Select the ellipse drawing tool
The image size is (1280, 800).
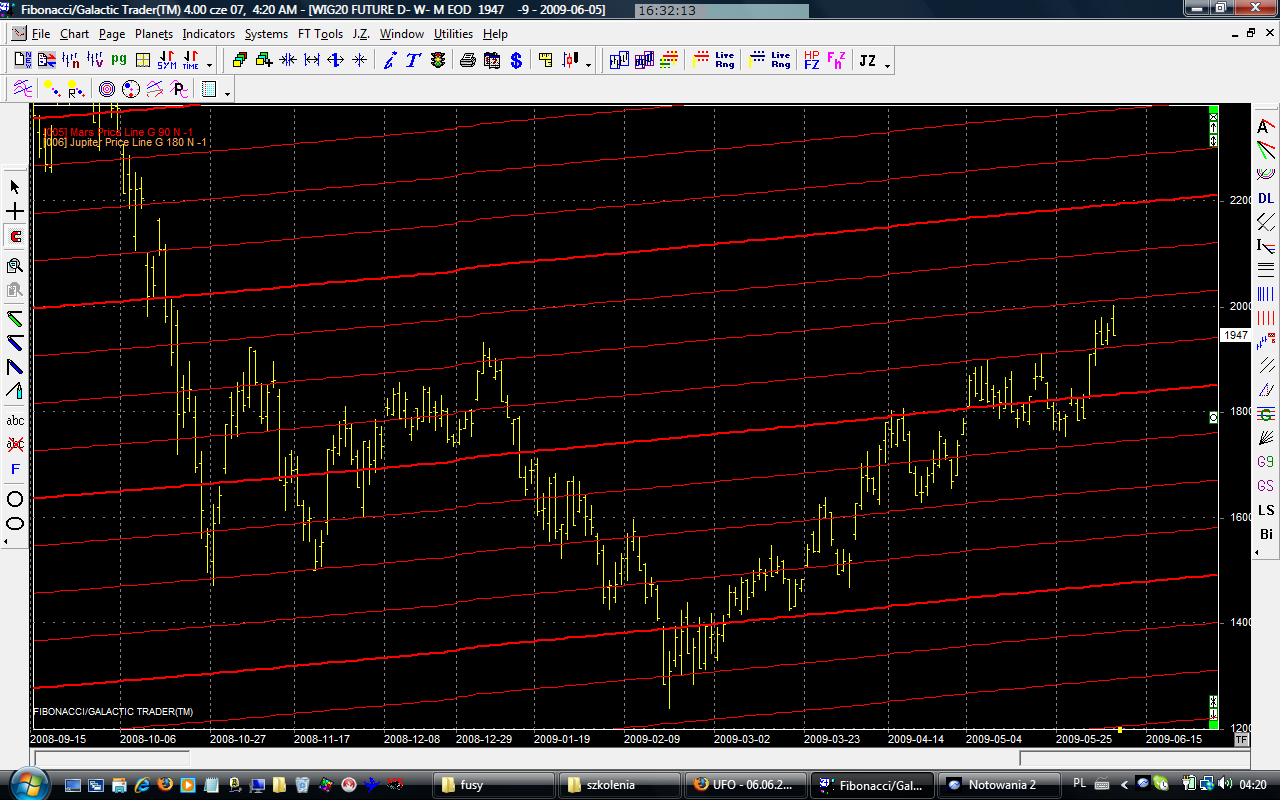tap(15, 523)
